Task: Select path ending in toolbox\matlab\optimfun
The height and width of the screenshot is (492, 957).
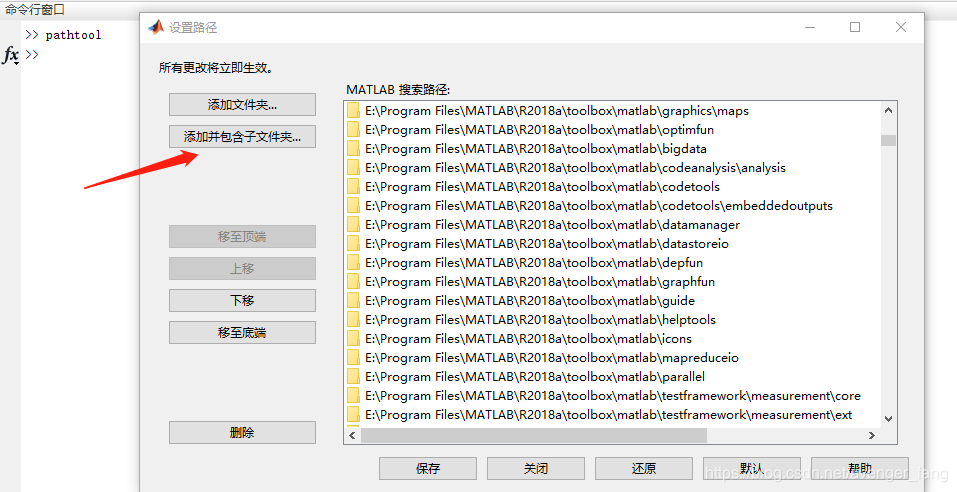Action: [x=540, y=129]
